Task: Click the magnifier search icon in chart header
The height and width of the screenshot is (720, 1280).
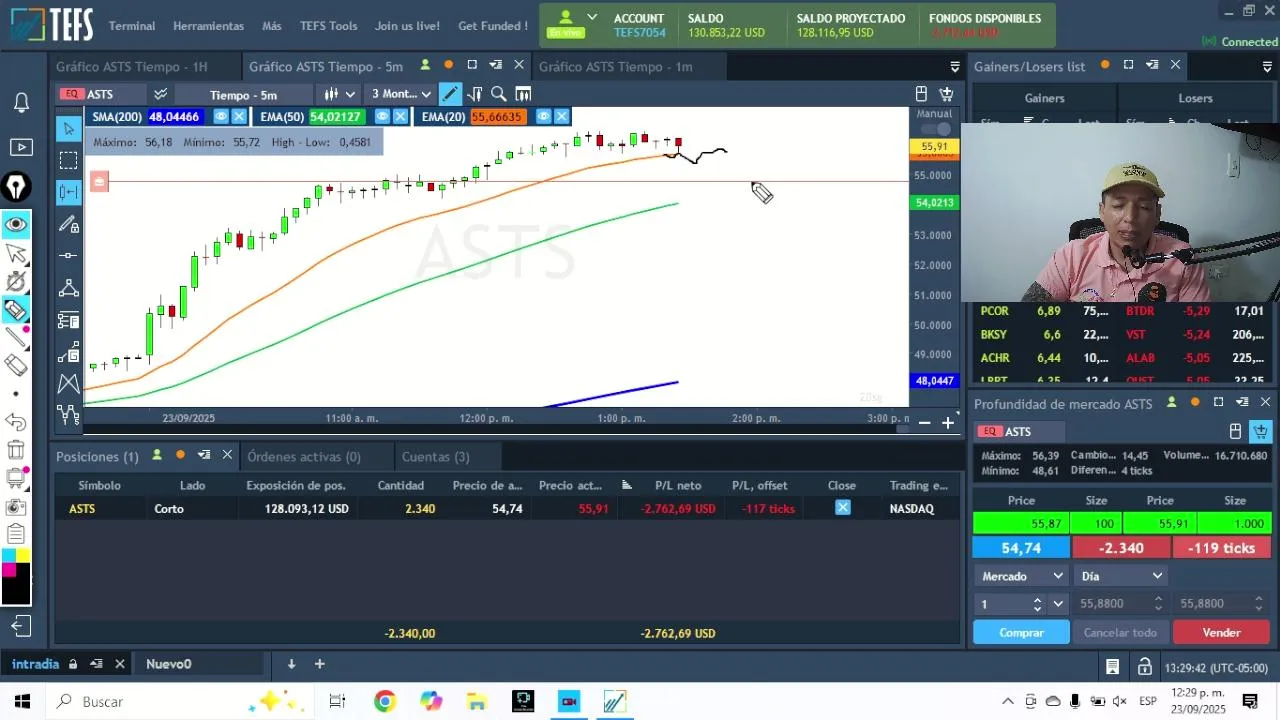Action: pos(498,94)
